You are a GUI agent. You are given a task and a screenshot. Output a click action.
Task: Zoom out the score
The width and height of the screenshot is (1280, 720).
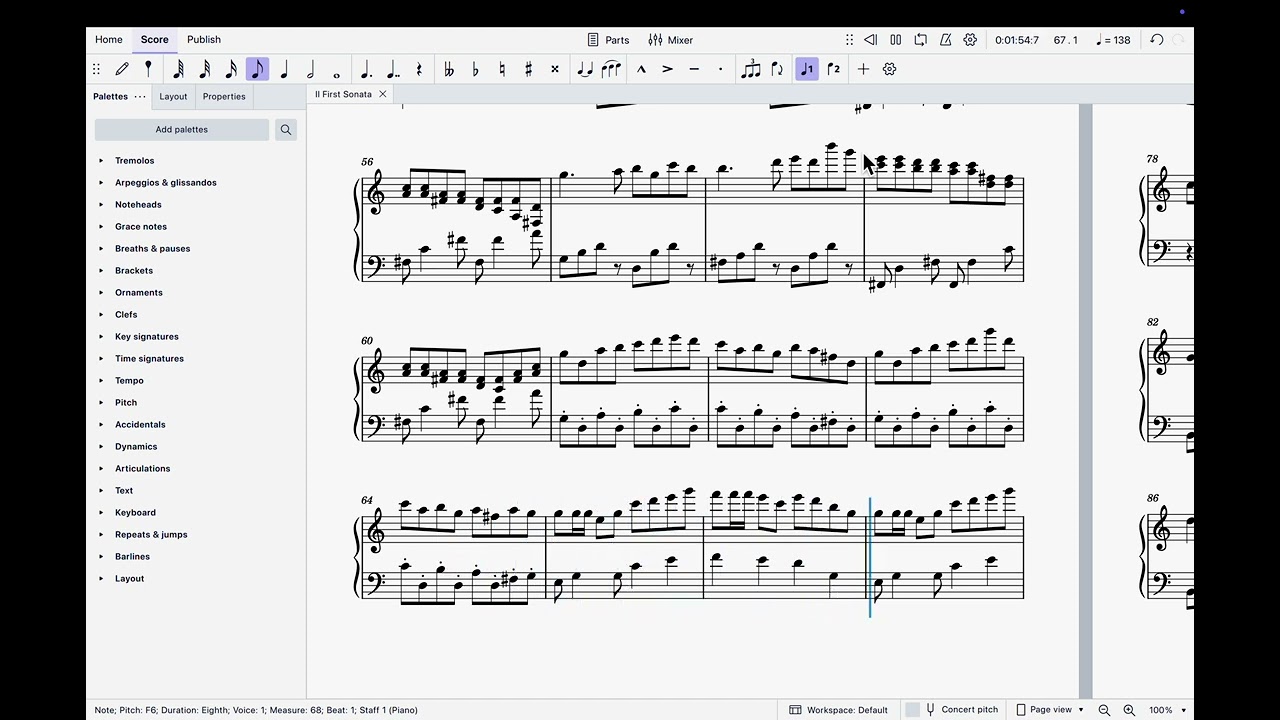click(1104, 710)
